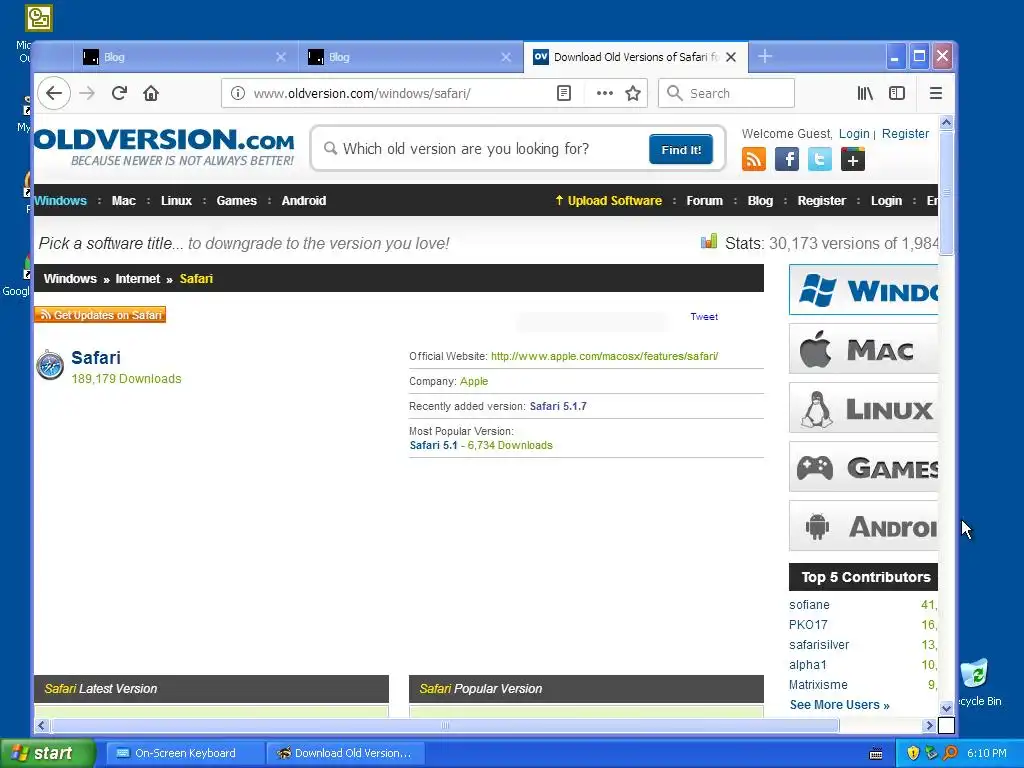Select Linux in the navigation bar
This screenshot has width=1024, height=768.
point(176,200)
